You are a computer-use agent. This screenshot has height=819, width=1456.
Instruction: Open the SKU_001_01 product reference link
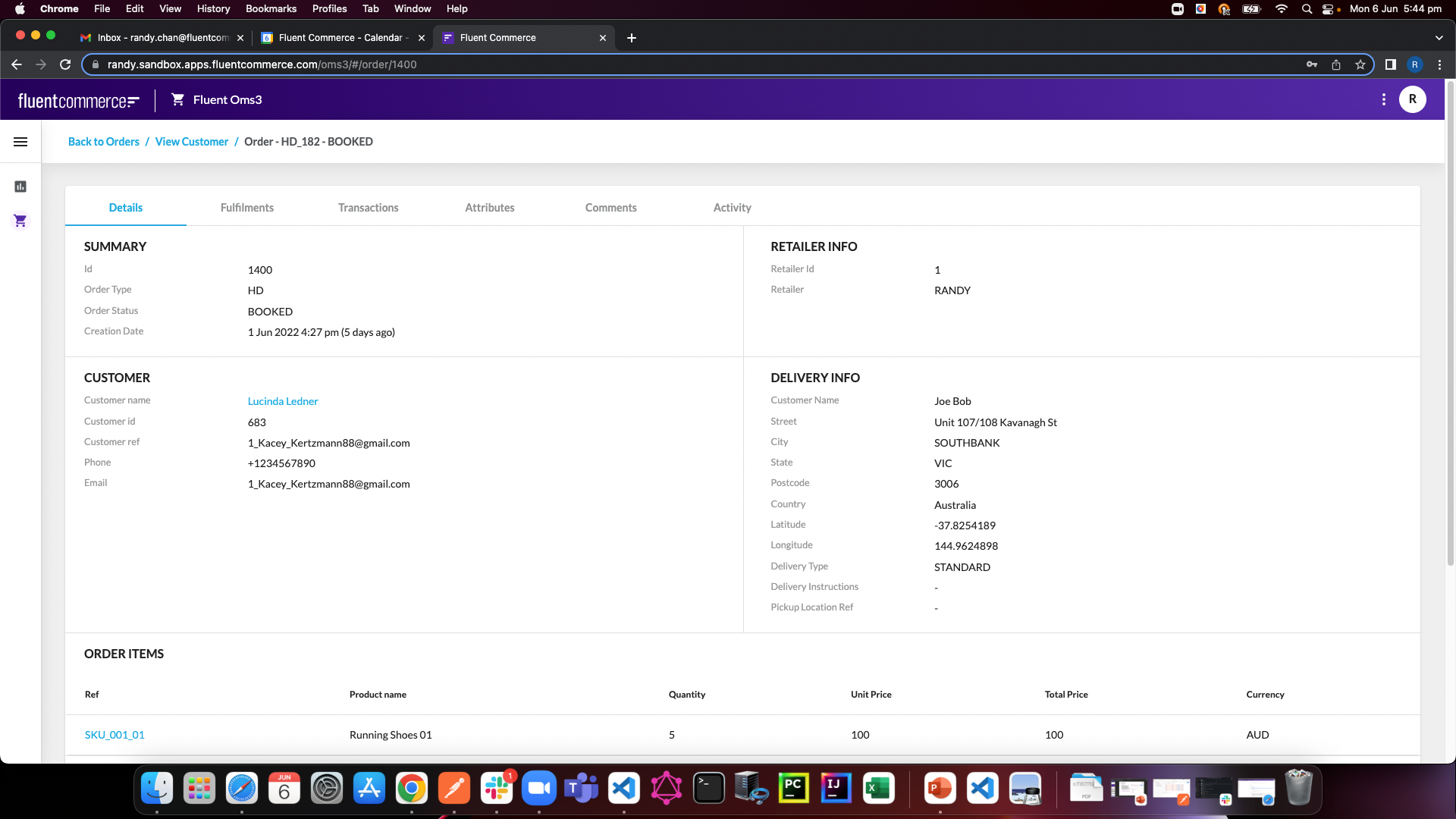coord(114,734)
